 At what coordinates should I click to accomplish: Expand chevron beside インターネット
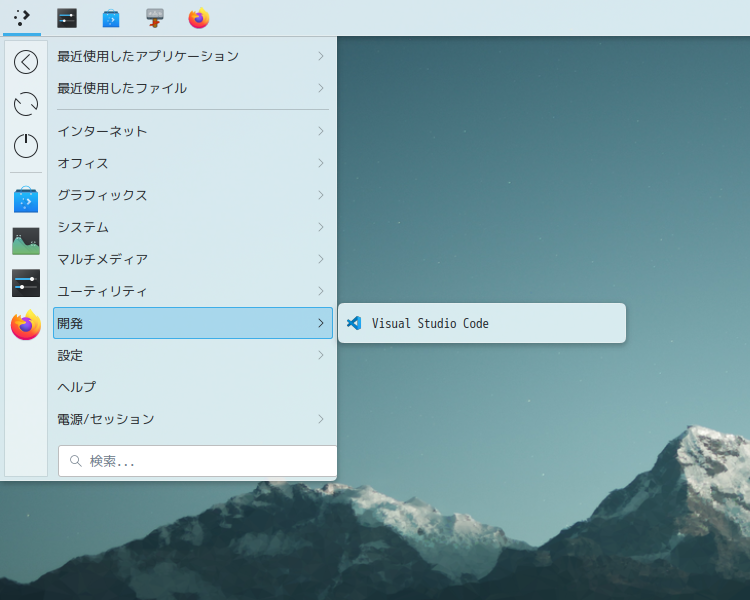click(x=321, y=131)
